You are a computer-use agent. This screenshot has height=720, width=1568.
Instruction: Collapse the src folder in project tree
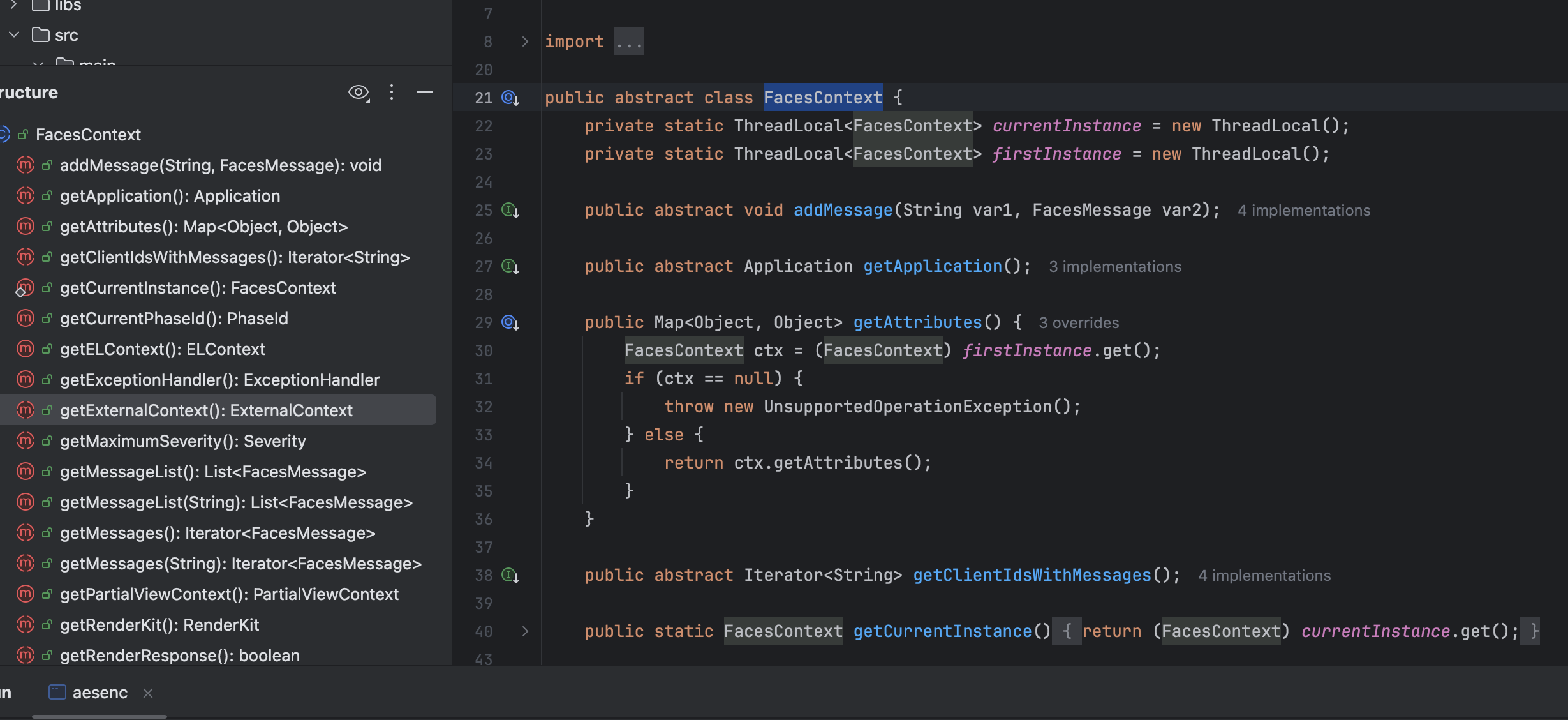pos(14,34)
